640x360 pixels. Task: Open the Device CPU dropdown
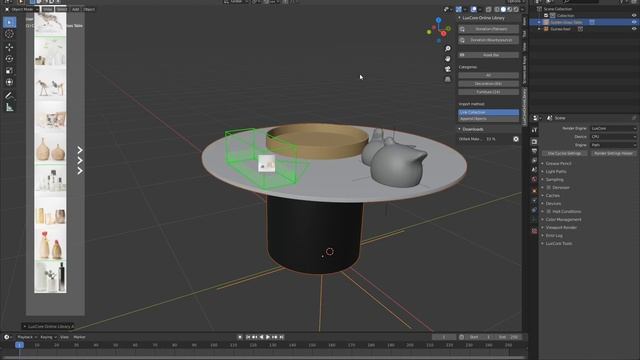(x=613, y=137)
